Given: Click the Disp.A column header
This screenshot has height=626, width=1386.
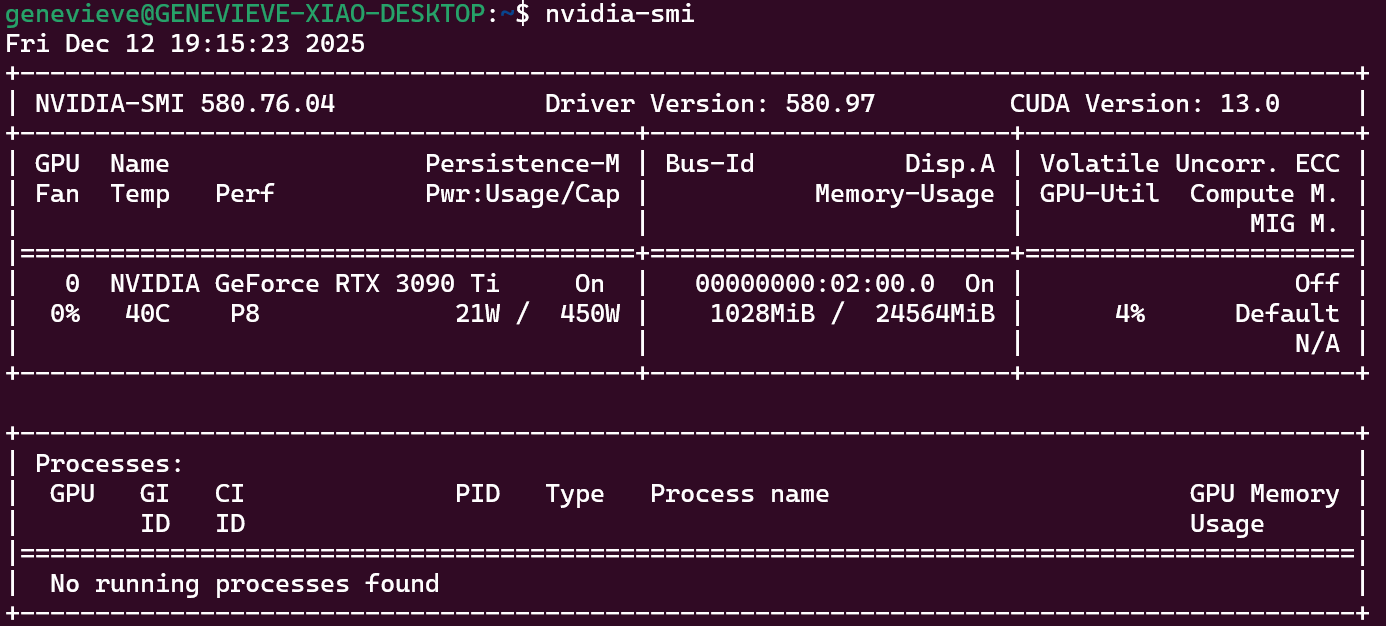Looking at the screenshot, I should click(950, 164).
